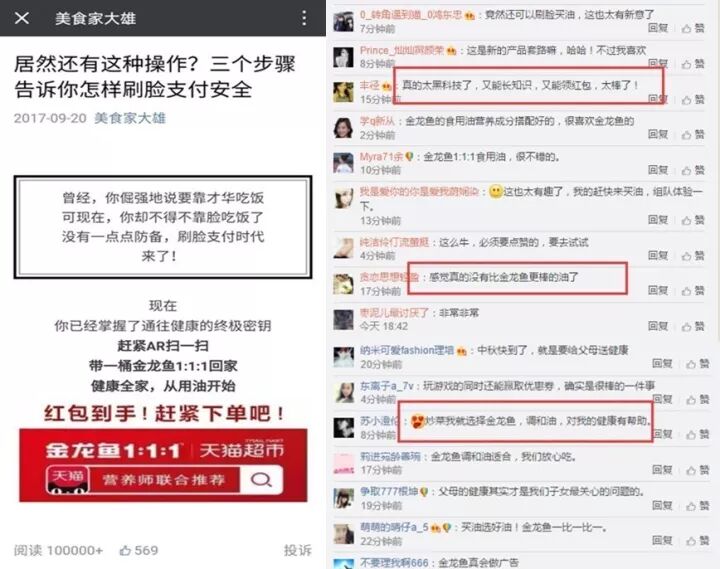Click the avatar of commenter 丰径
Image resolution: width=720 pixels, height=569 pixels.
[x=343, y=92]
